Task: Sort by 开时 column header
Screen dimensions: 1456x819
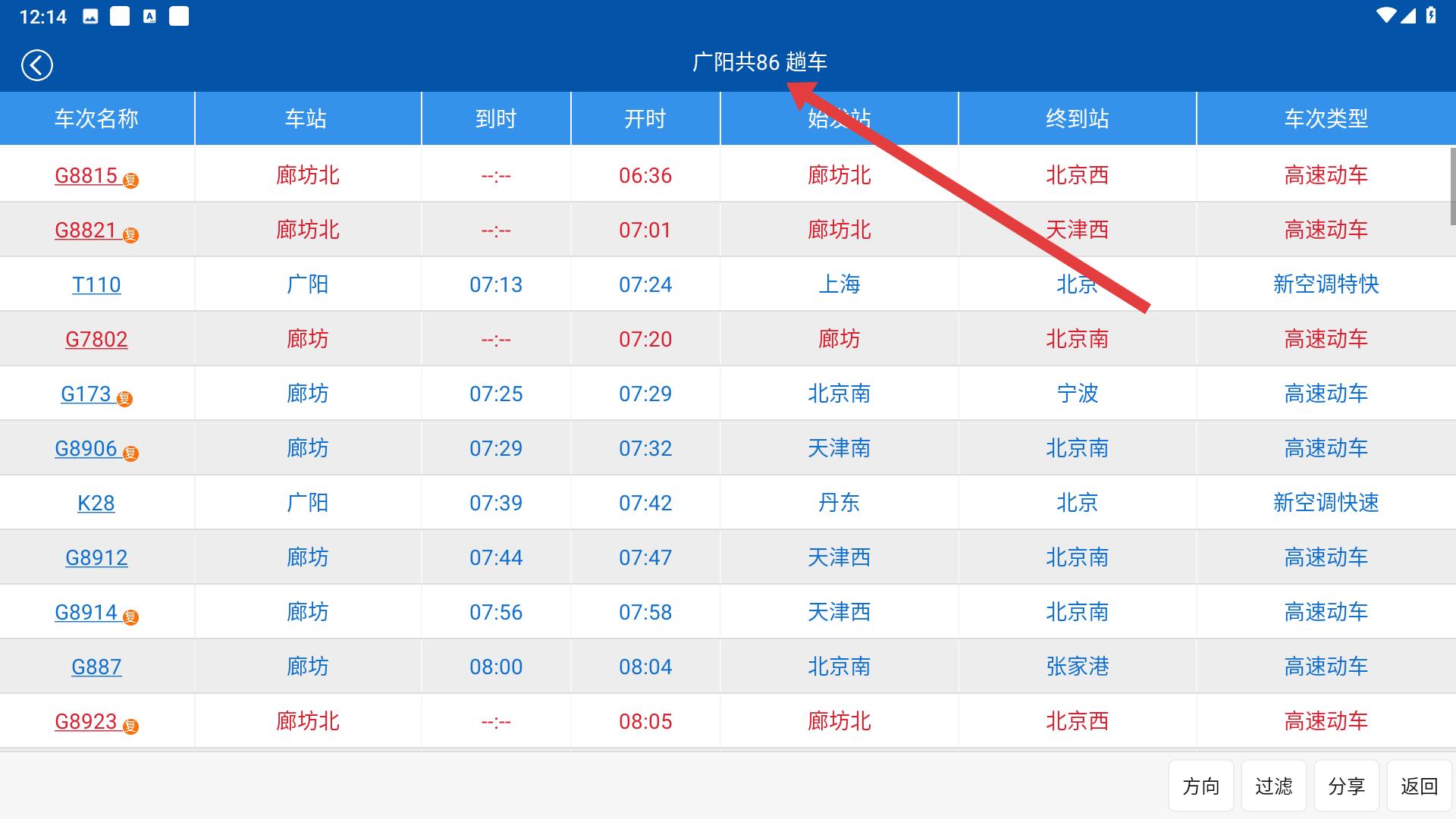Action: pos(645,118)
